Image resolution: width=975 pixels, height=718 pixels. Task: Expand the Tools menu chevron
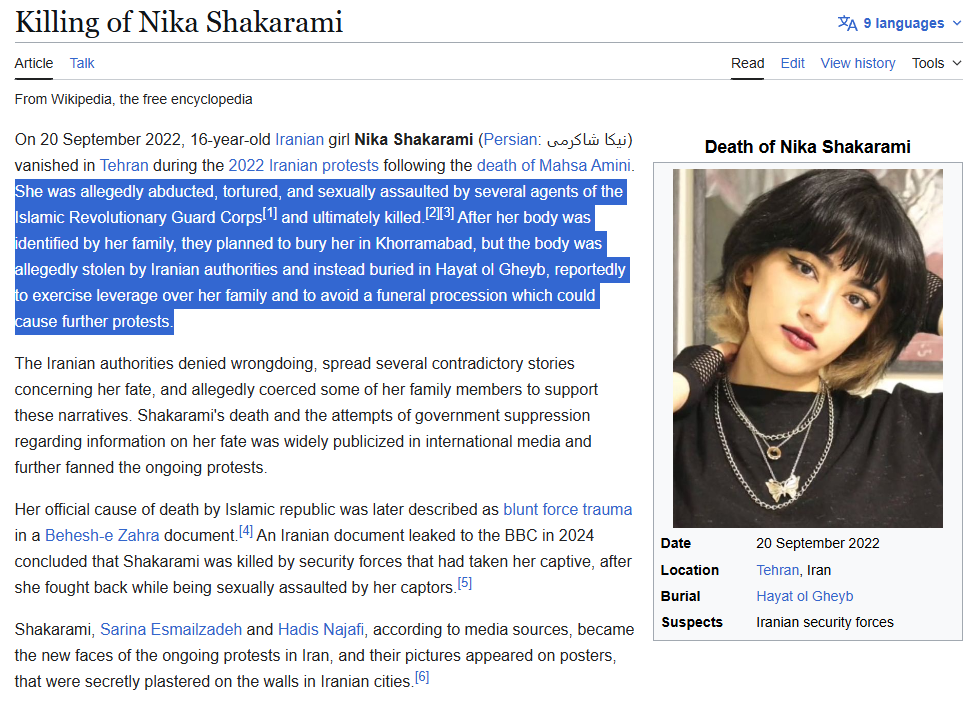(957, 63)
